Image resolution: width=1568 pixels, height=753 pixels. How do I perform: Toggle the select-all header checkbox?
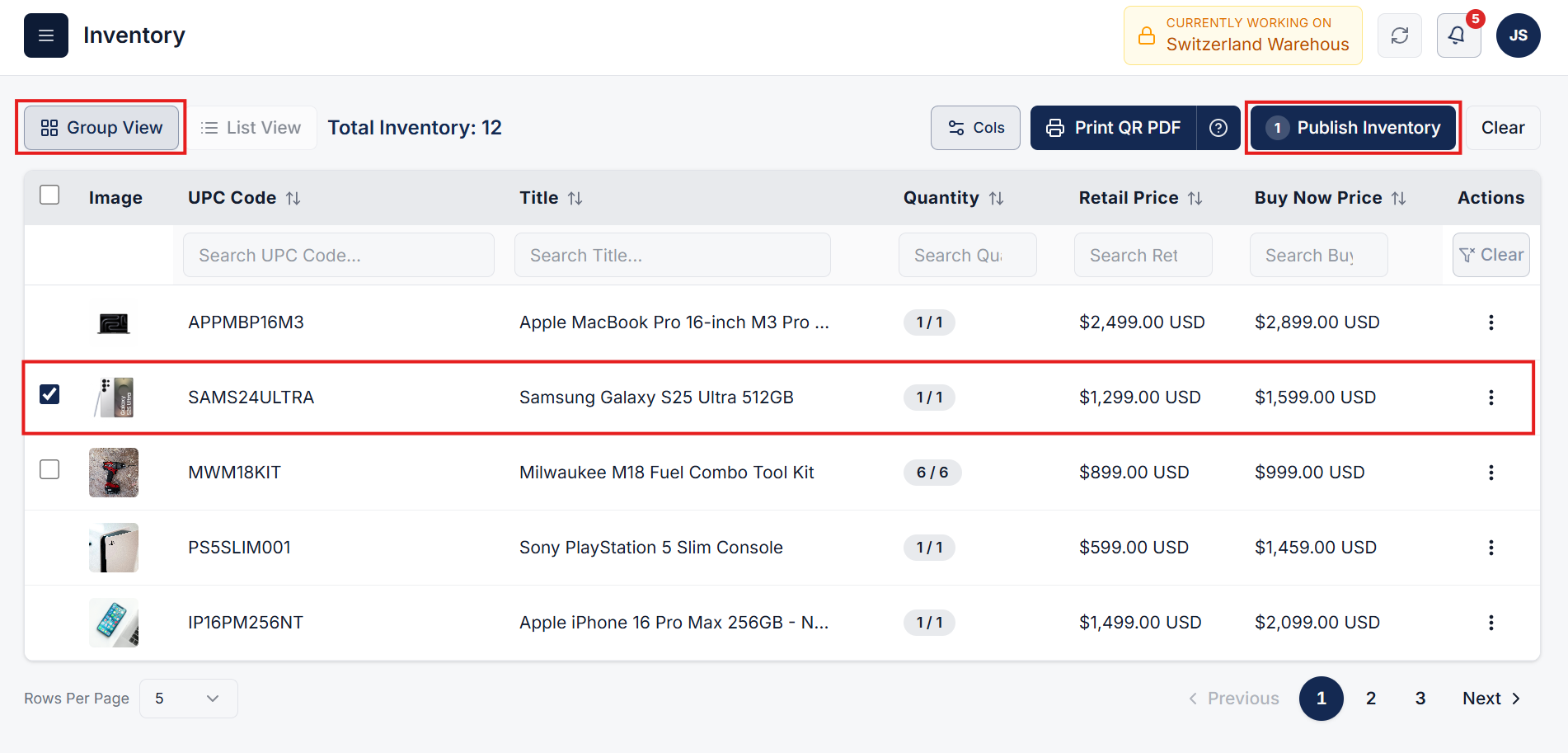click(49, 195)
